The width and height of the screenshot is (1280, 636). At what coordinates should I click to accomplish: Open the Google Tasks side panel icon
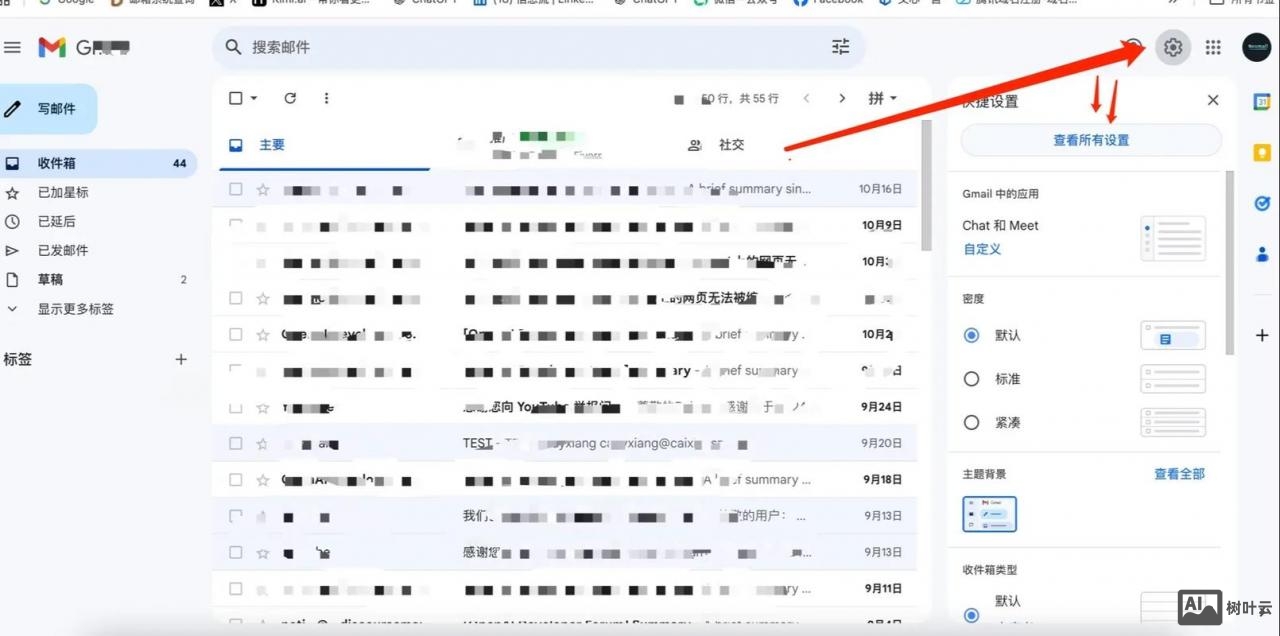pyautogui.click(x=1262, y=203)
